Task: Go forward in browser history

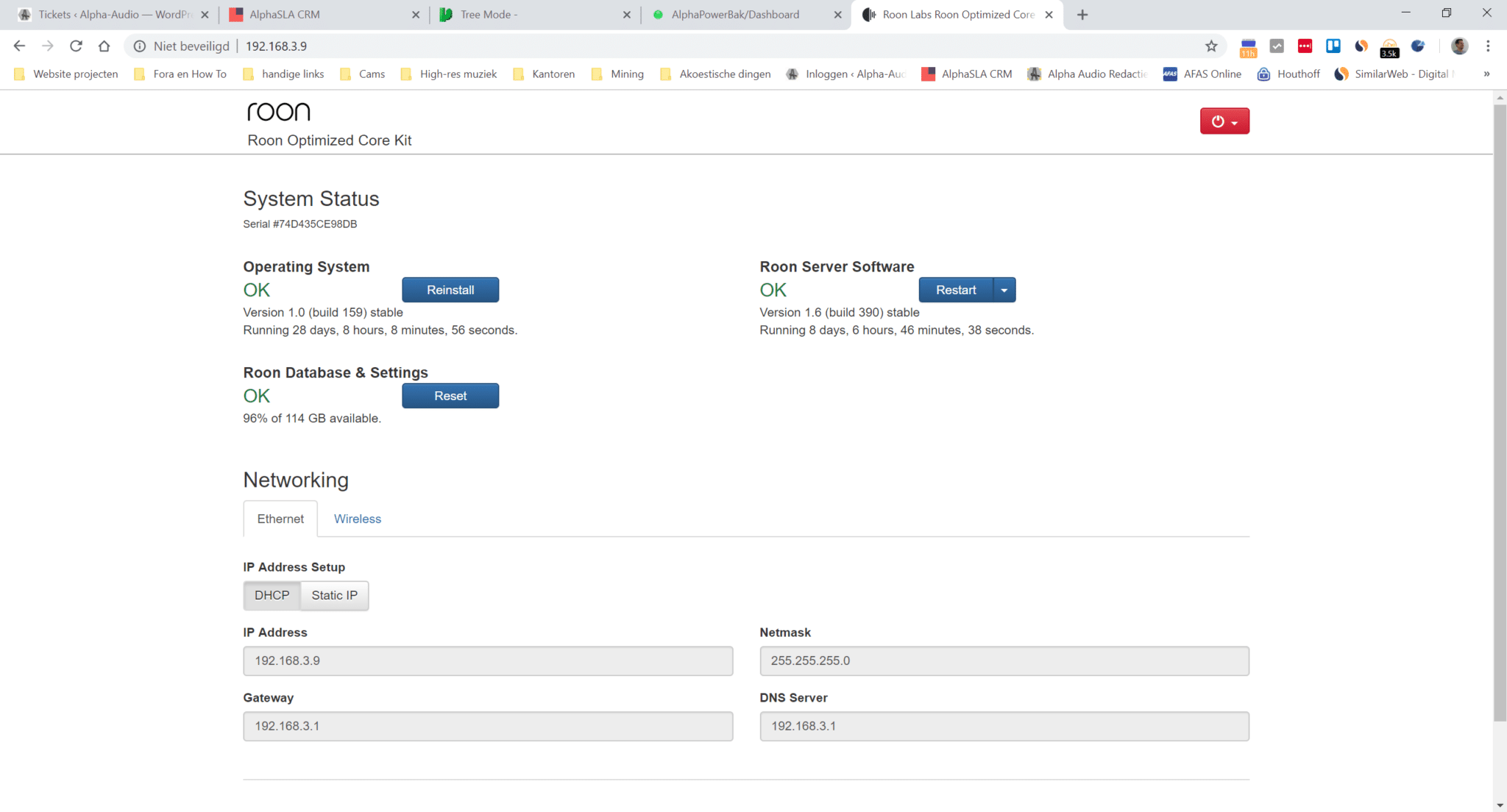Action: (48, 46)
